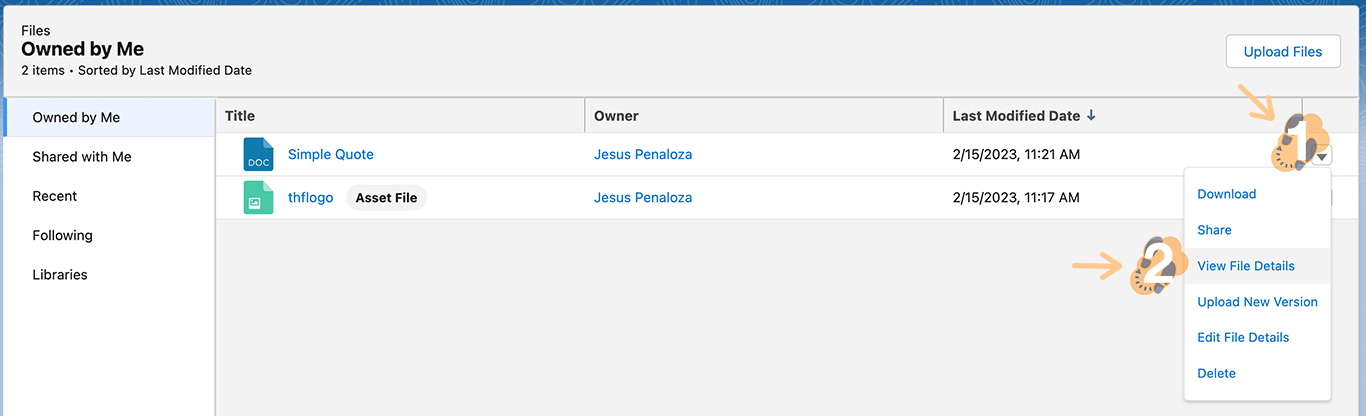Click the thflogo image file icon
Screen dimensions: 1366x416
(258, 198)
